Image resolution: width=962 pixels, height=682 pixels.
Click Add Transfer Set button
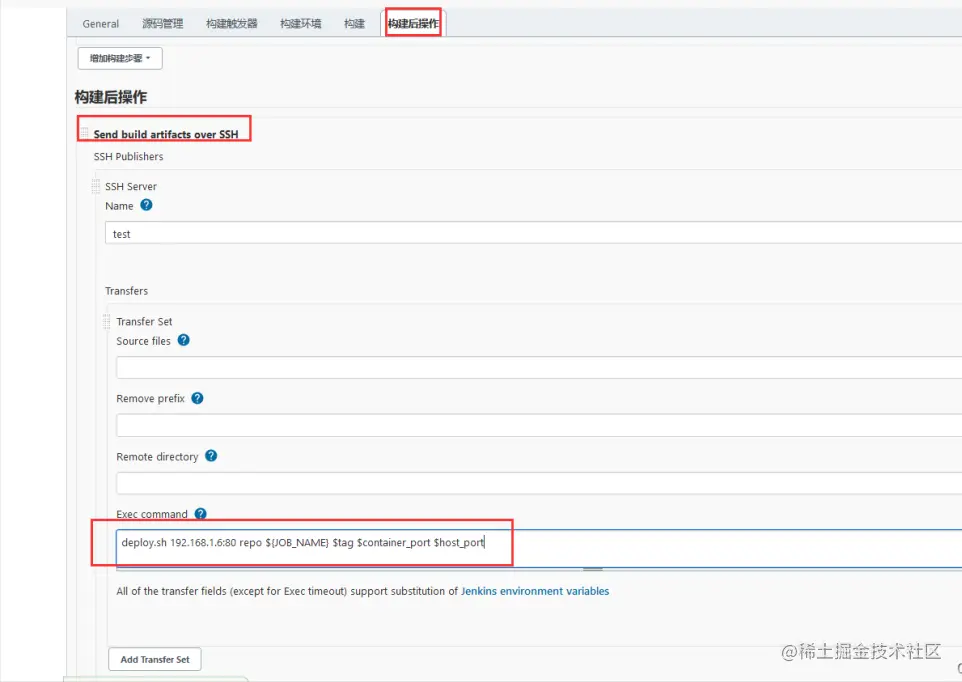(x=155, y=659)
